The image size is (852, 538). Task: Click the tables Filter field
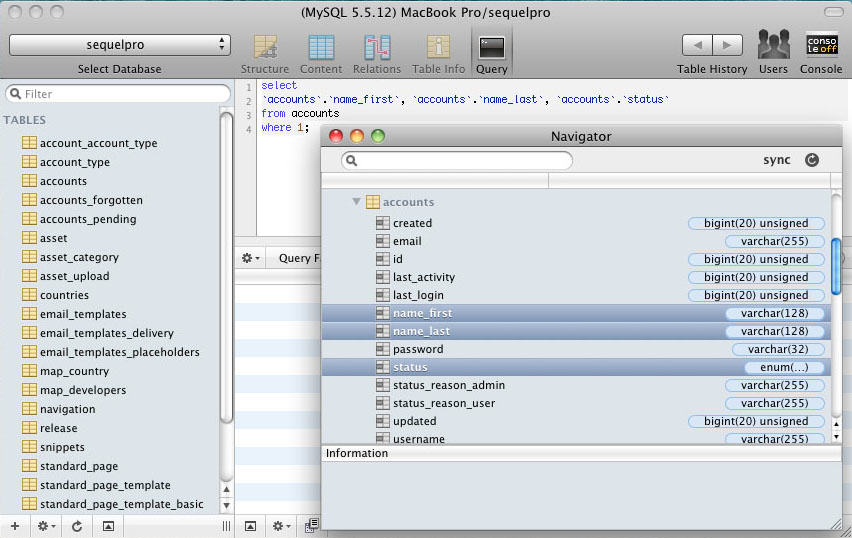(118, 93)
